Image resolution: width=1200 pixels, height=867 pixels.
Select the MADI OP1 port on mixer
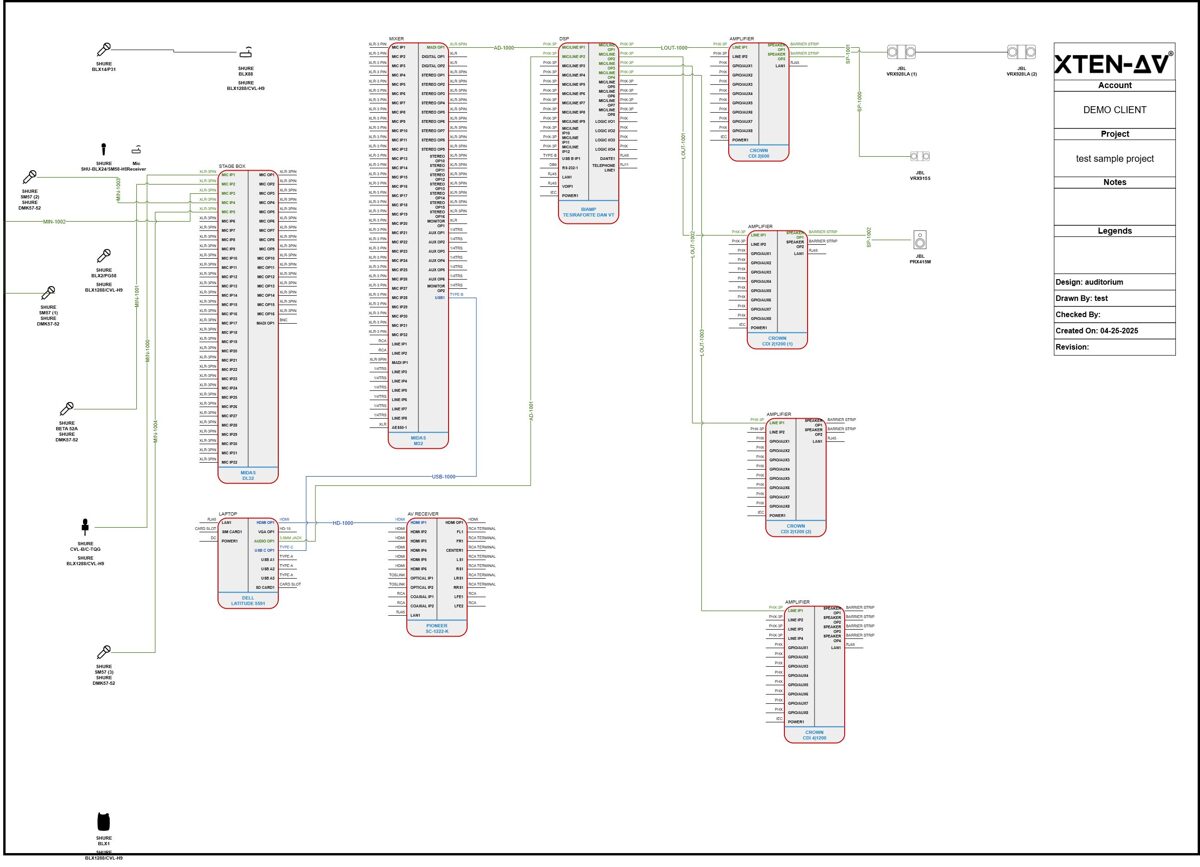[x=435, y=47]
